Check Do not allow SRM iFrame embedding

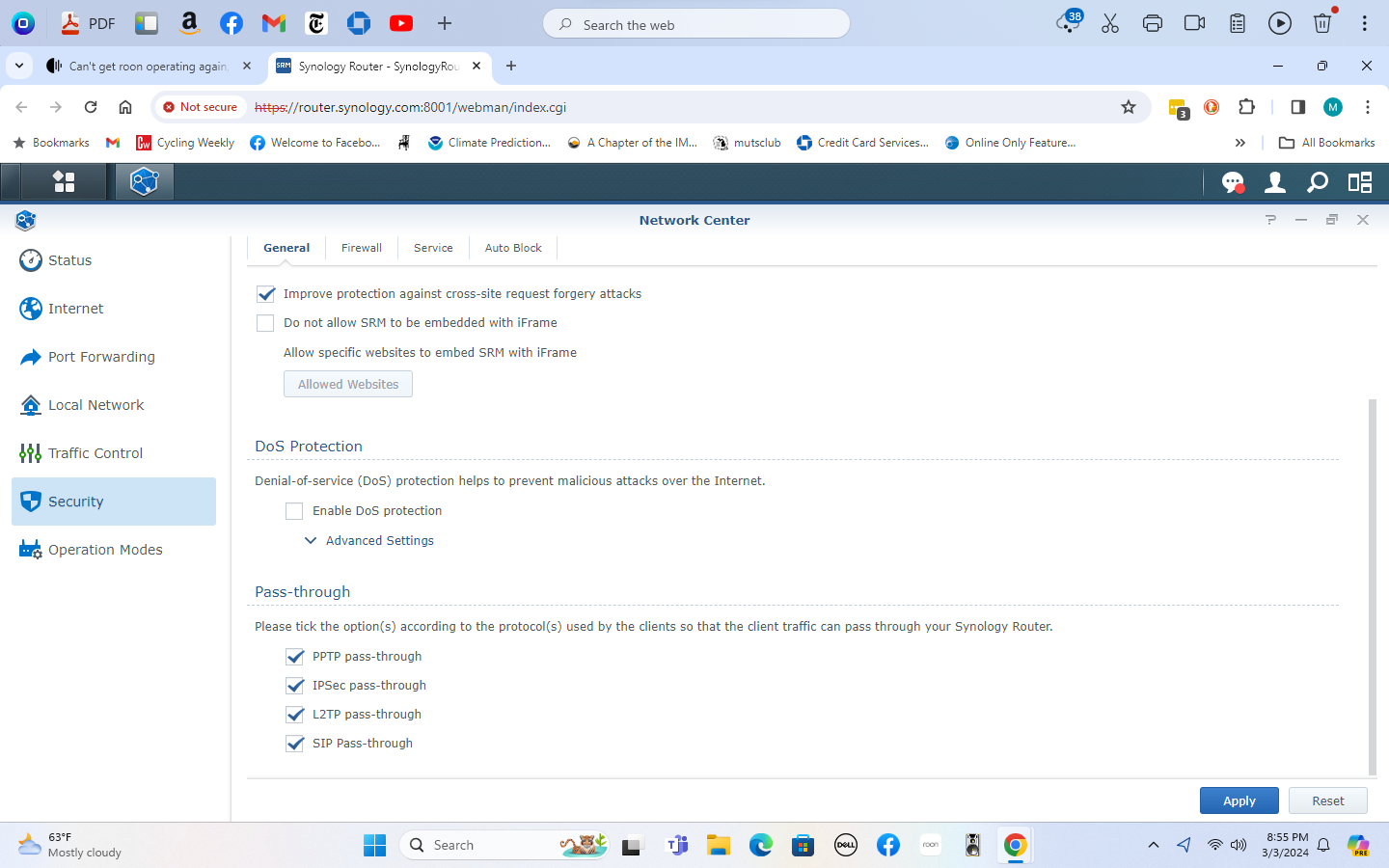(x=265, y=323)
